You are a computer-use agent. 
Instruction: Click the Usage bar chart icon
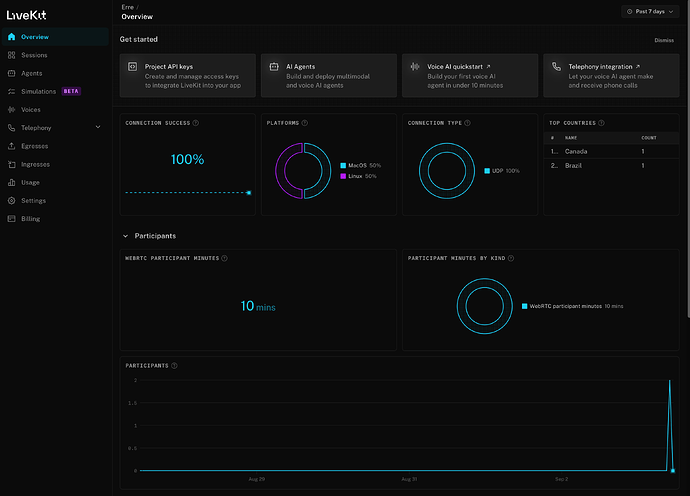(11, 182)
